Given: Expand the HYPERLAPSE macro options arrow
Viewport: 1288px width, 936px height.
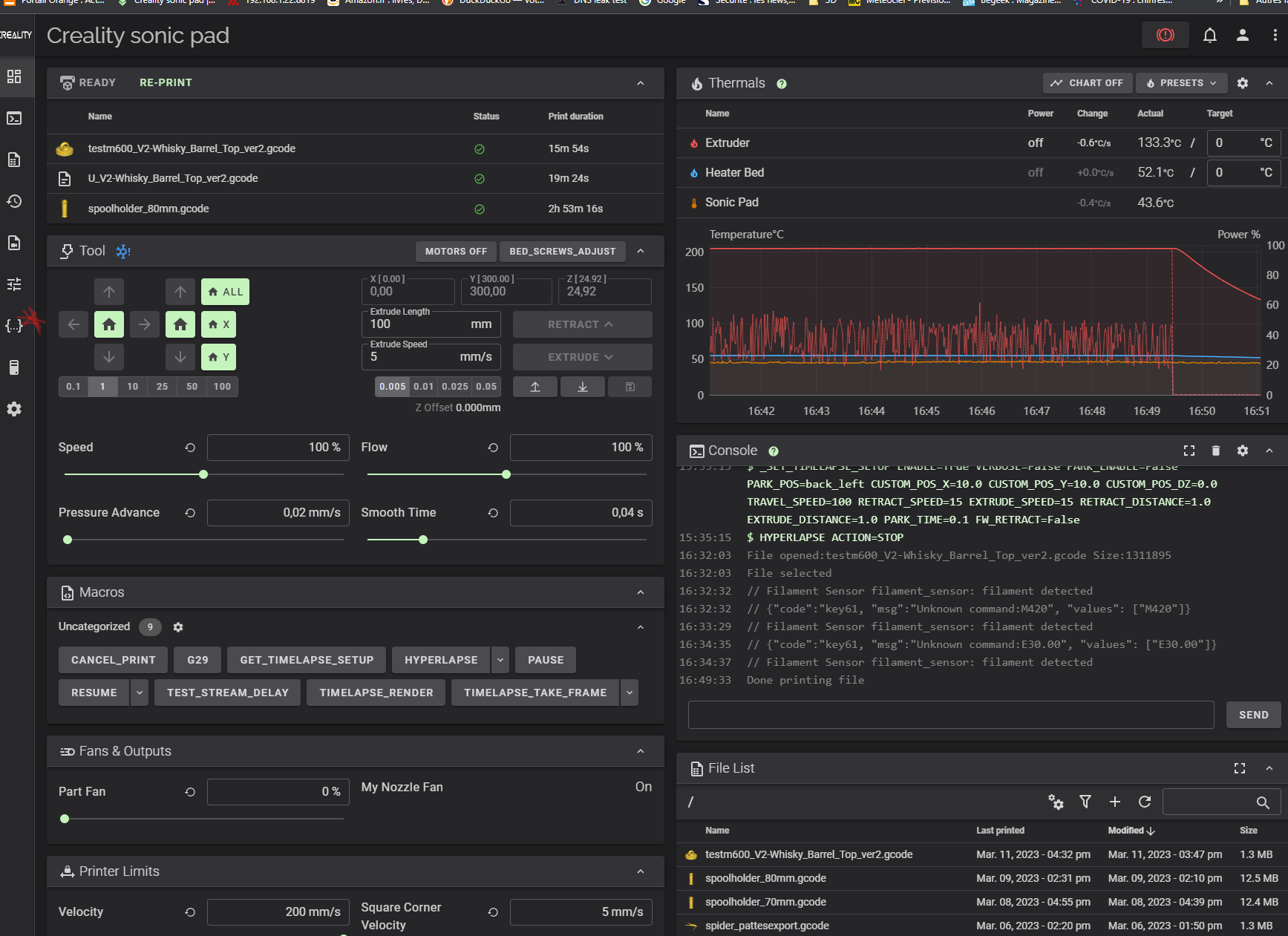Looking at the screenshot, I should coord(500,660).
